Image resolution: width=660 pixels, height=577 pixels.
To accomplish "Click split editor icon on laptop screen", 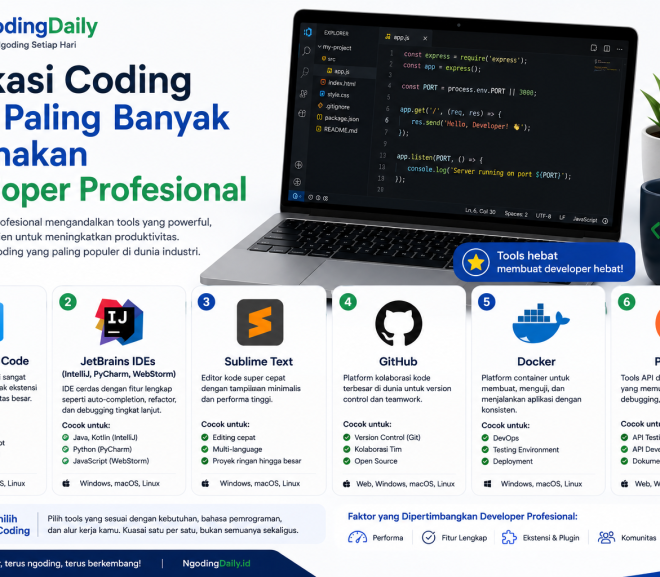I will (607, 48).
